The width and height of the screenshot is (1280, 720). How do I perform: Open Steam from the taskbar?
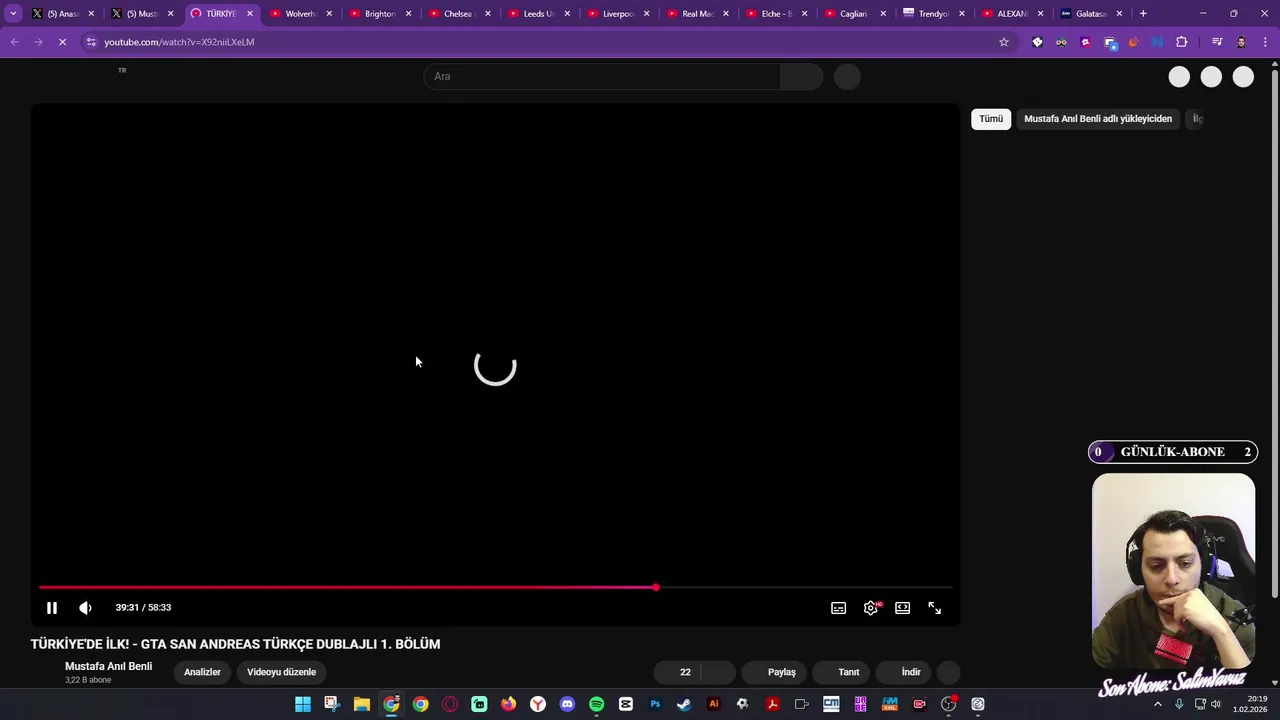tap(684, 704)
